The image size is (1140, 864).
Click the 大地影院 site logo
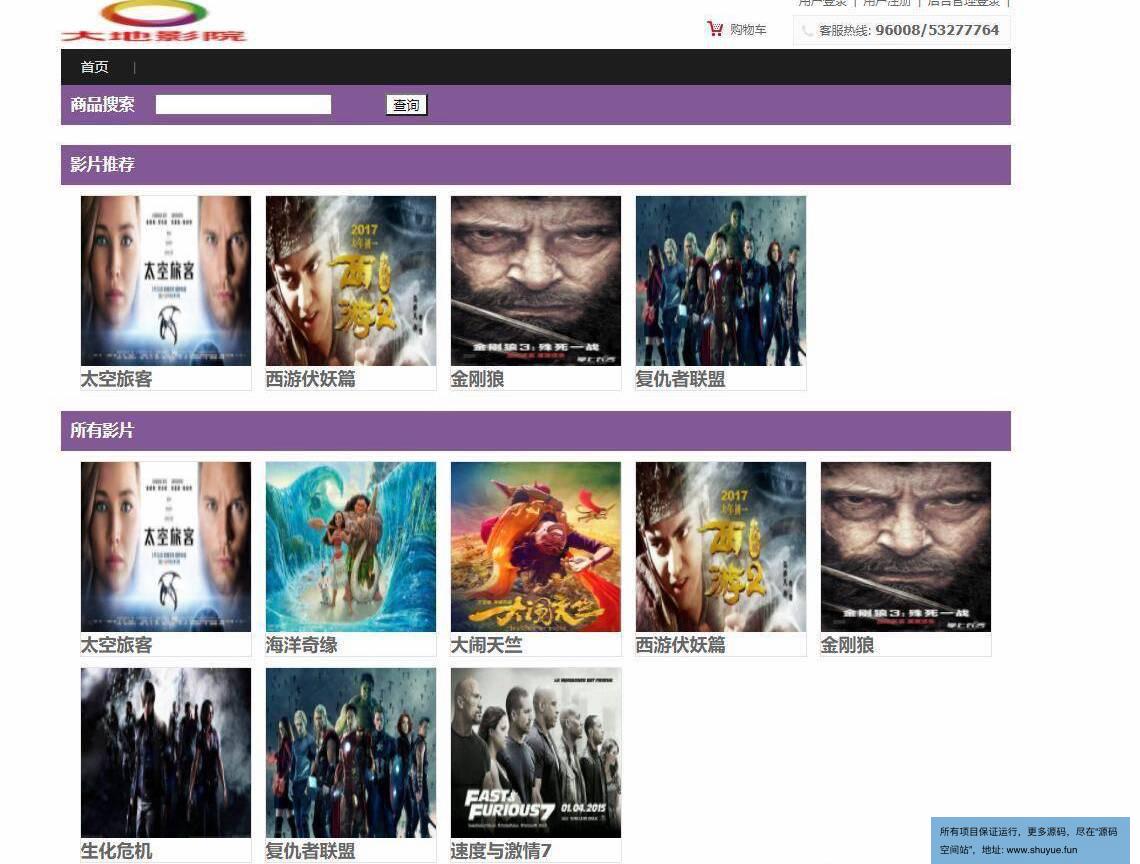(154, 22)
